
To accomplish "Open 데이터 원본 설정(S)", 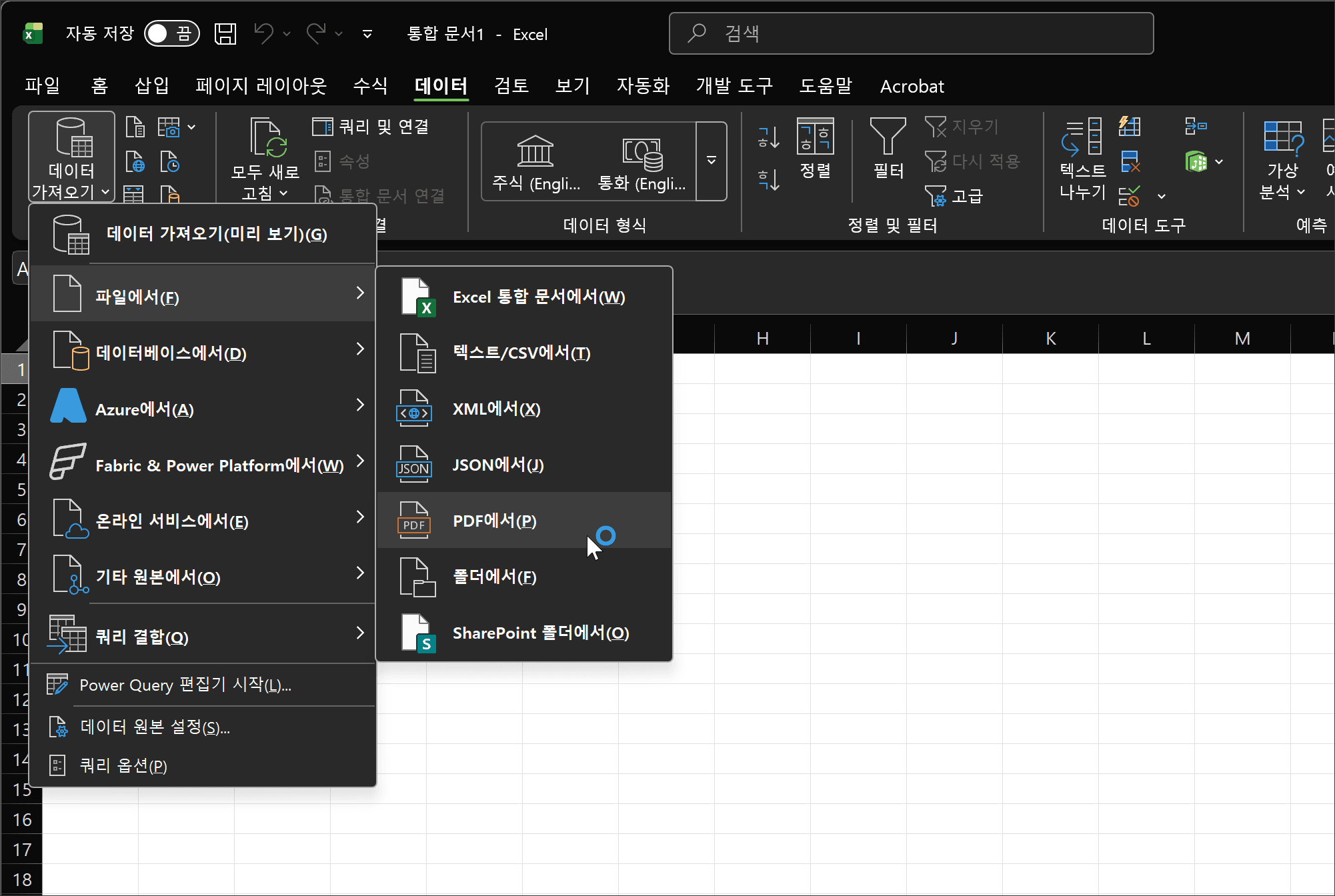I will [x=203, y=727].
